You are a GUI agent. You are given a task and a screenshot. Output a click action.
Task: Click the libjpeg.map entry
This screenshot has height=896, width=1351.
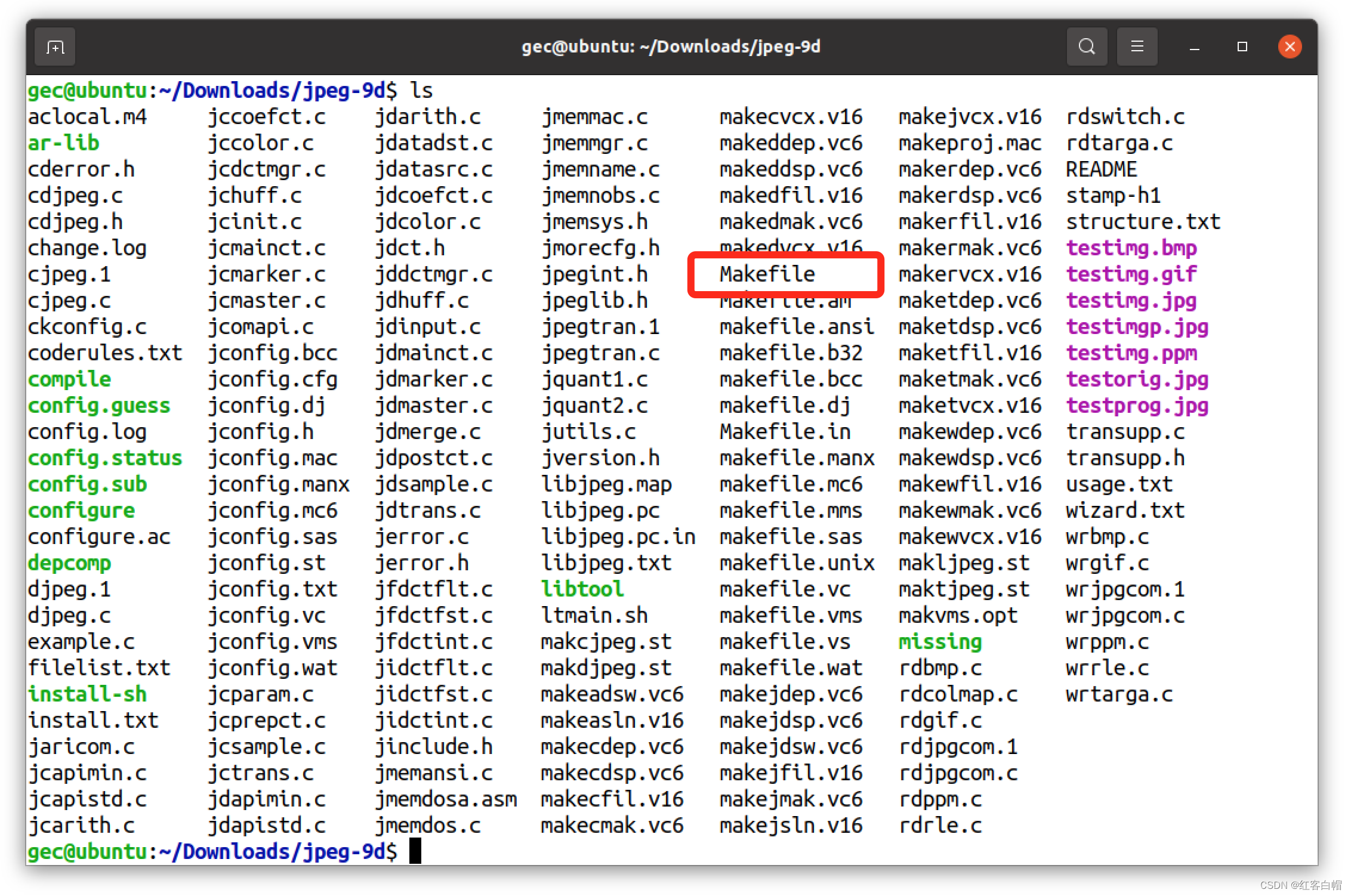point(606,484)
